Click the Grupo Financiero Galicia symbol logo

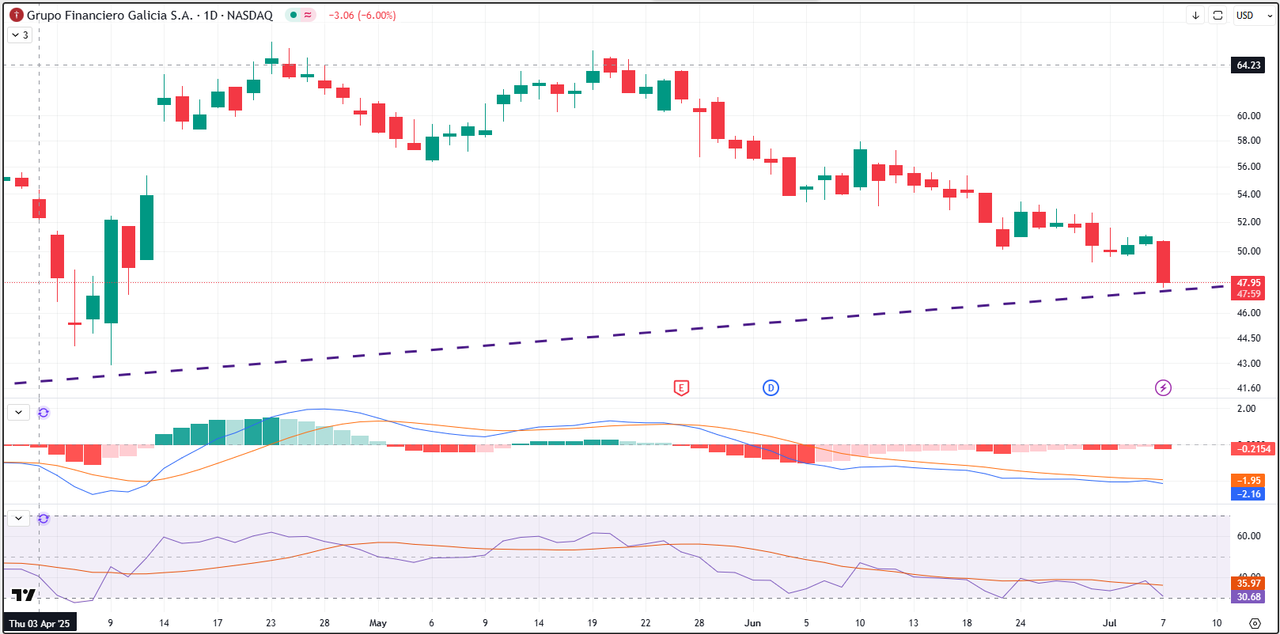16,16
